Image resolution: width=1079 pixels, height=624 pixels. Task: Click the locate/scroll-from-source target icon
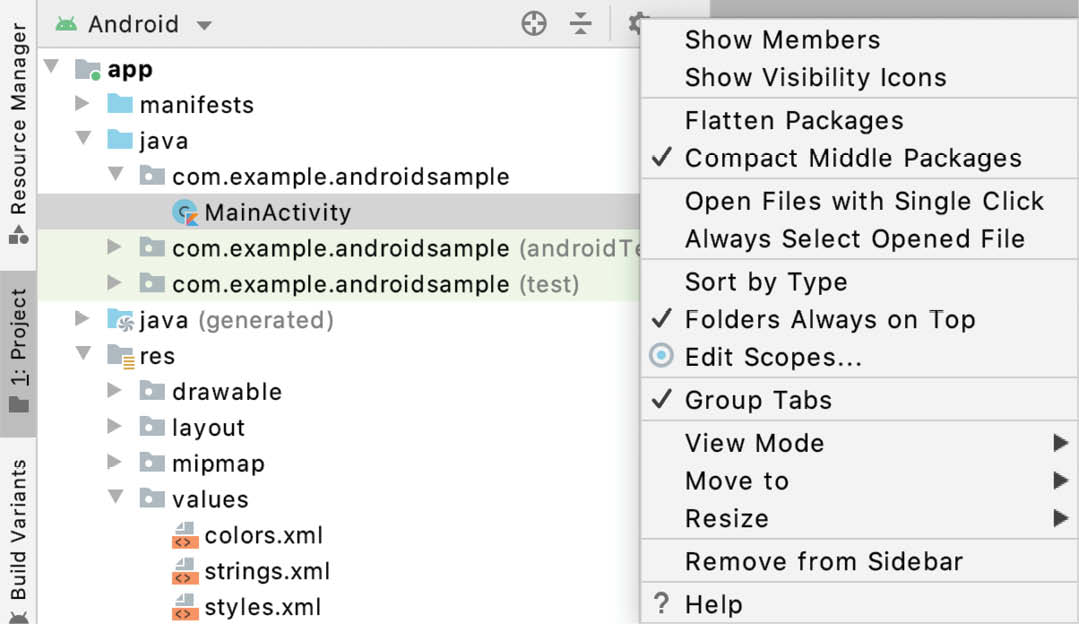[534, 23]
